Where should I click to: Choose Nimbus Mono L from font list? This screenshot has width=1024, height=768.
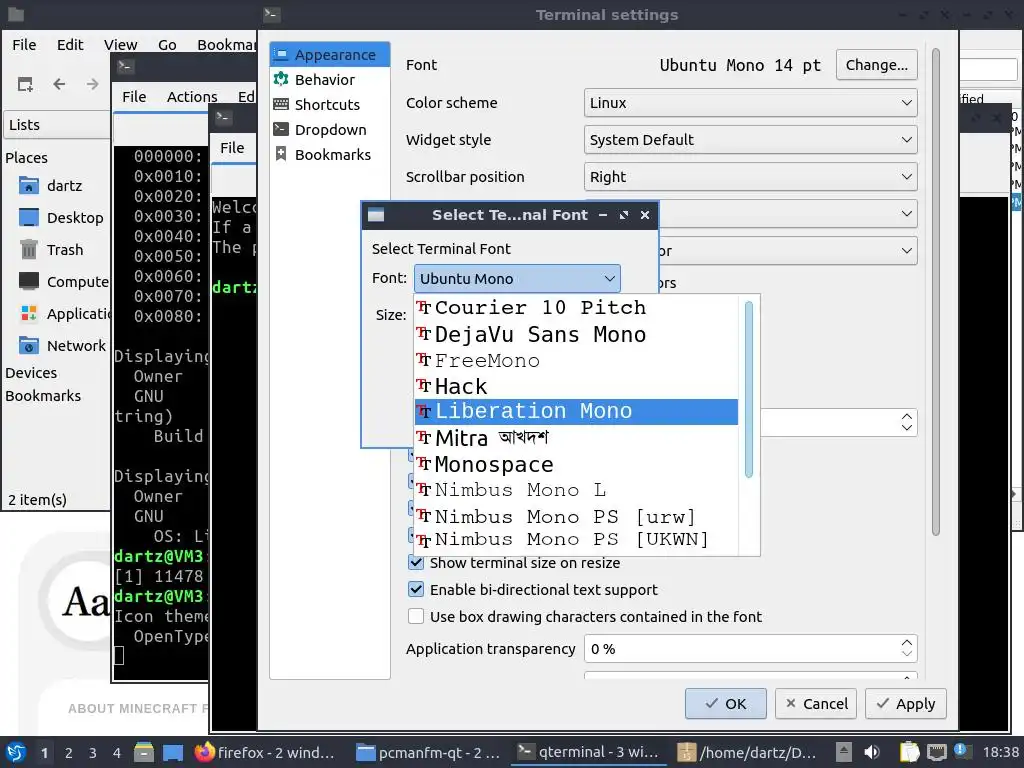click(x=576, y=490)
